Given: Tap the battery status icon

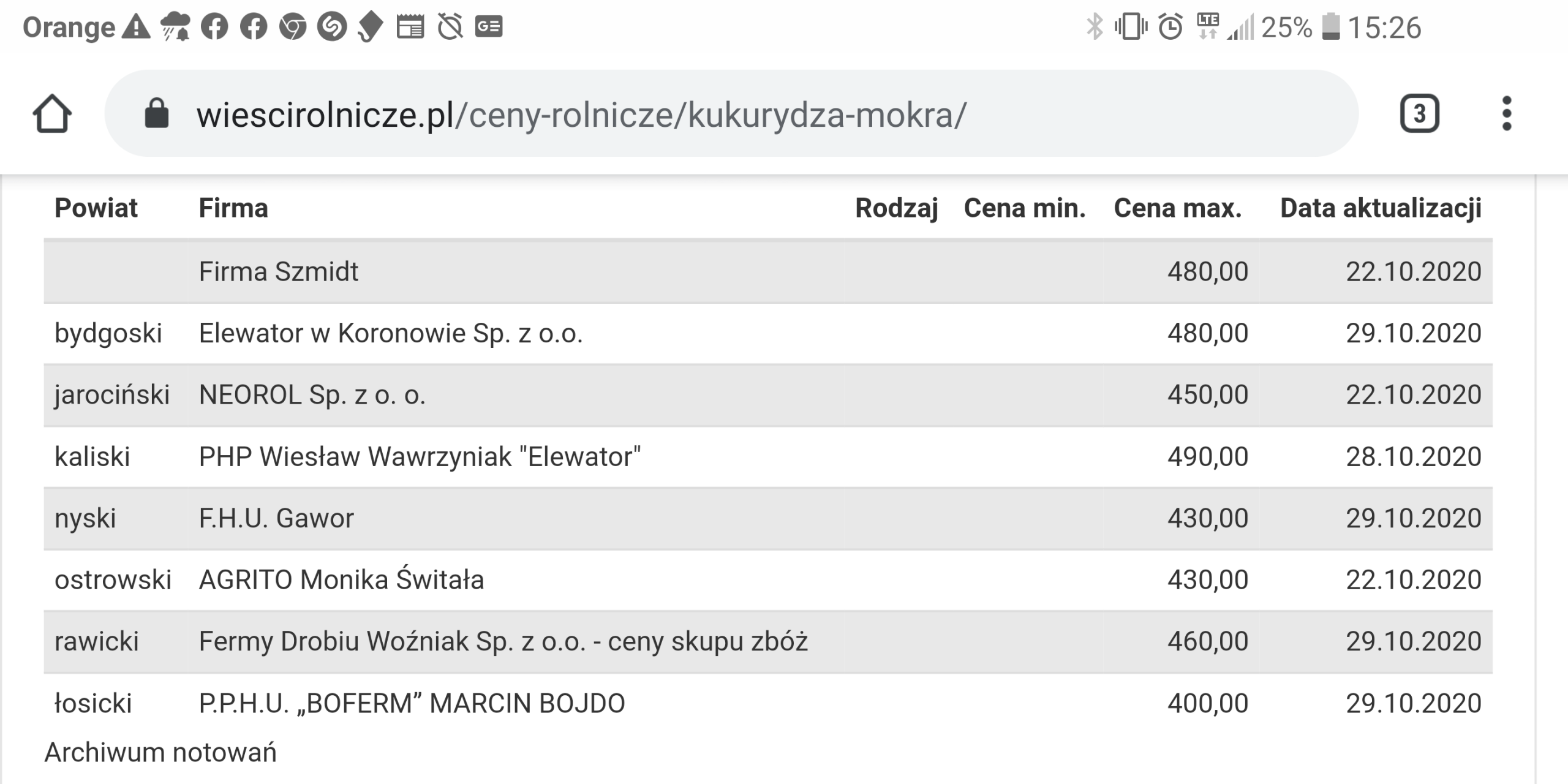Looking at the screenshot, I should click(x=1330, y=28).
